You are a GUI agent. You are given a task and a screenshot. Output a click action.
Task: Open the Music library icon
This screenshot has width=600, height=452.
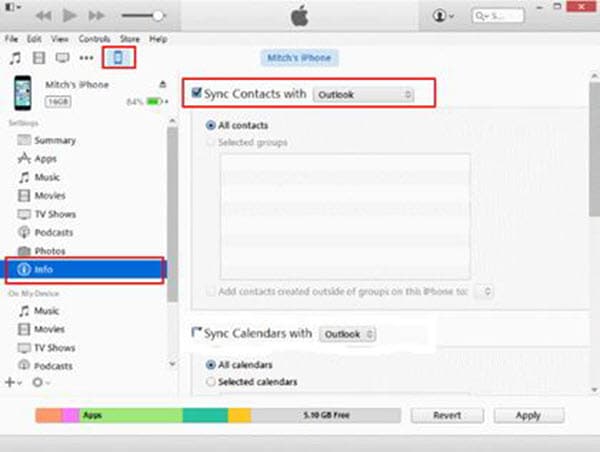click(15, 58)
